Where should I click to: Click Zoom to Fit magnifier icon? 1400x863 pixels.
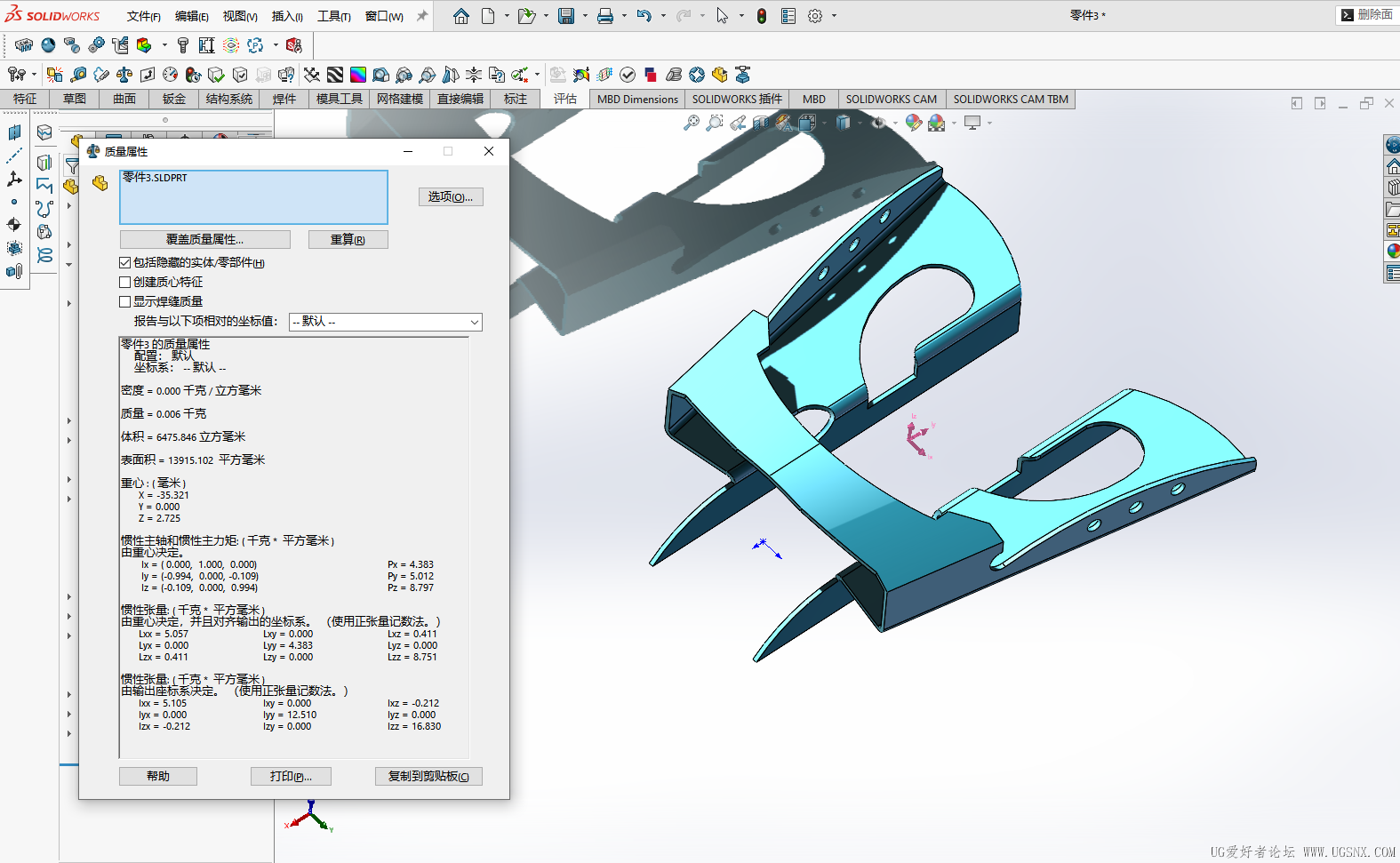[691, 123]
